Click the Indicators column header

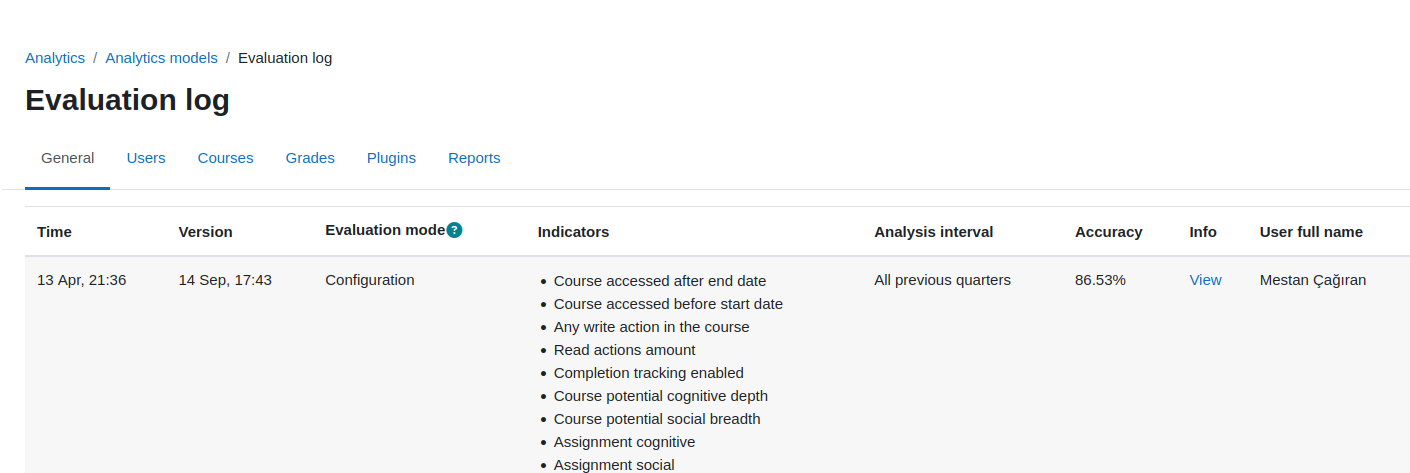tap(573, 232)
